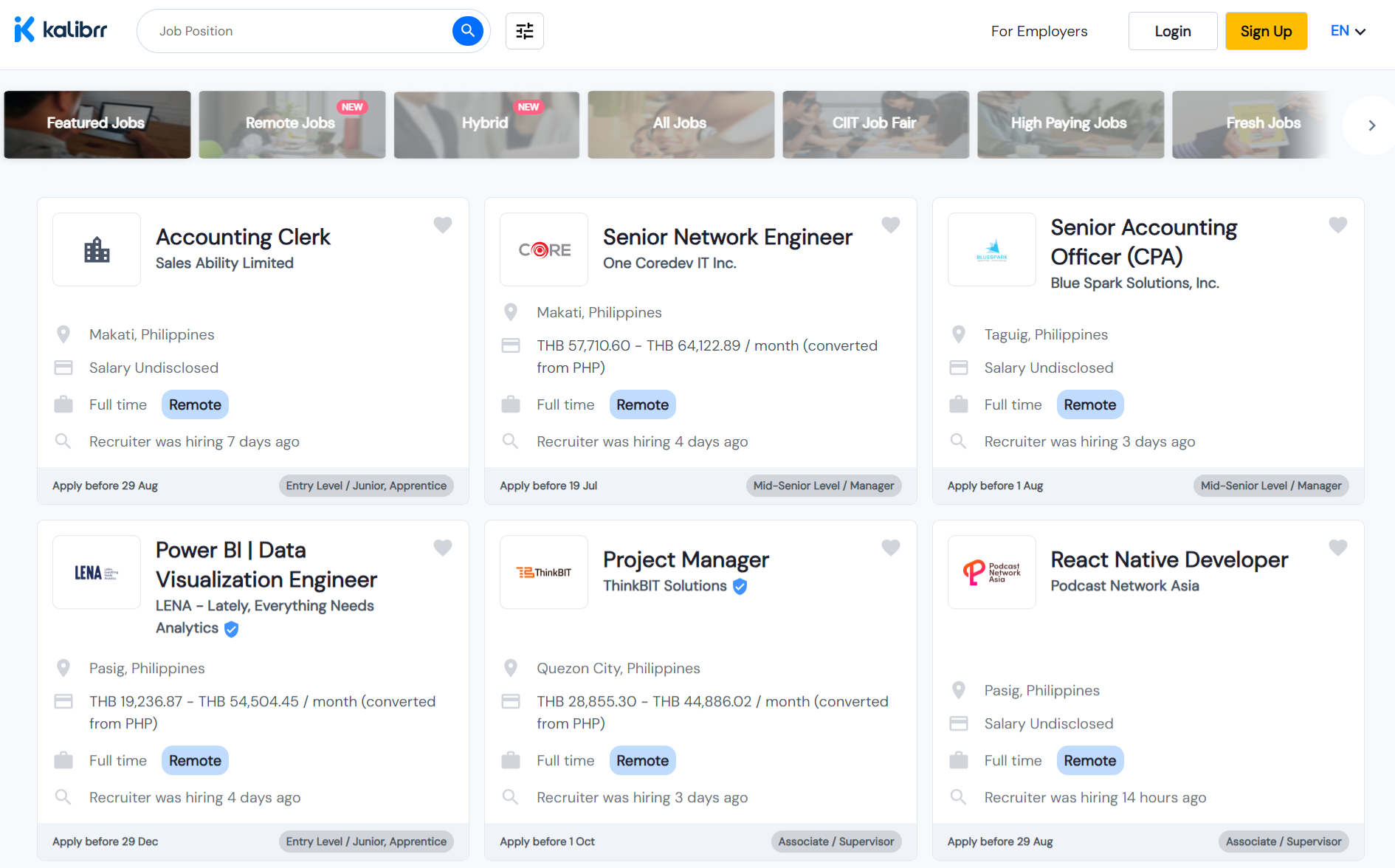
Task: Click Mid-Senior Level tag on Accounting Officer card
Action: pyautogui.click(x=1271, y=486)
